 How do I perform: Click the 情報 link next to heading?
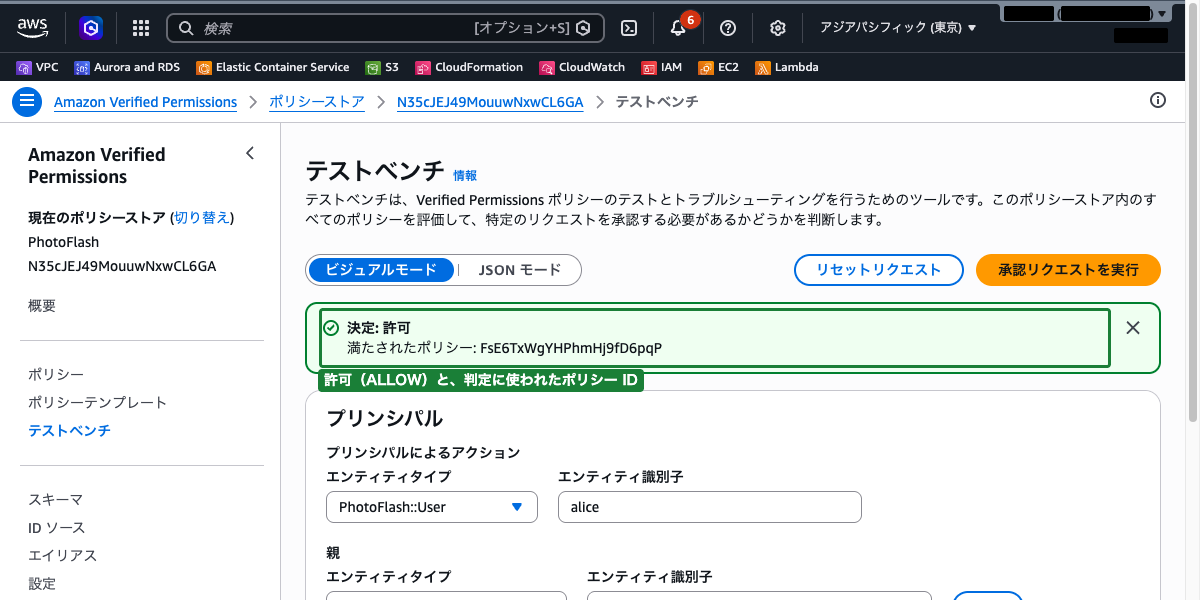[465, 175]
